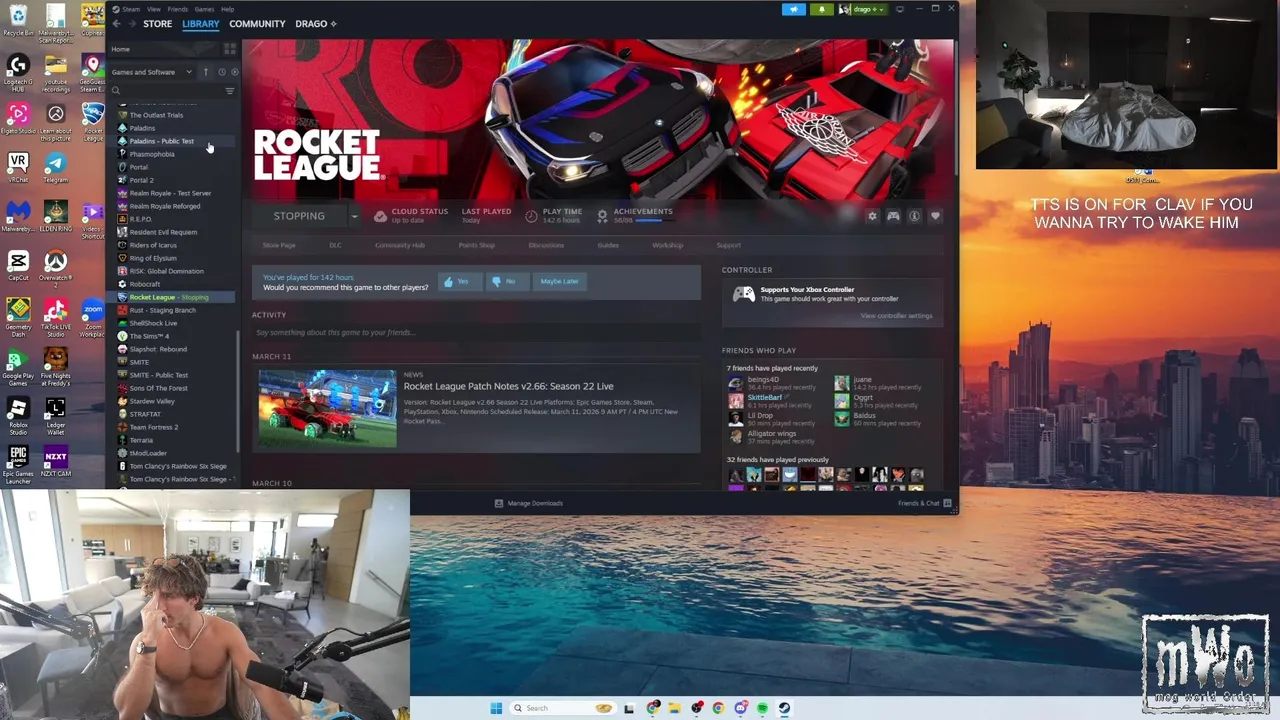Open Telegram desktop icon
The height and width of the screenshot is (720, 1280).
(55, 169)
